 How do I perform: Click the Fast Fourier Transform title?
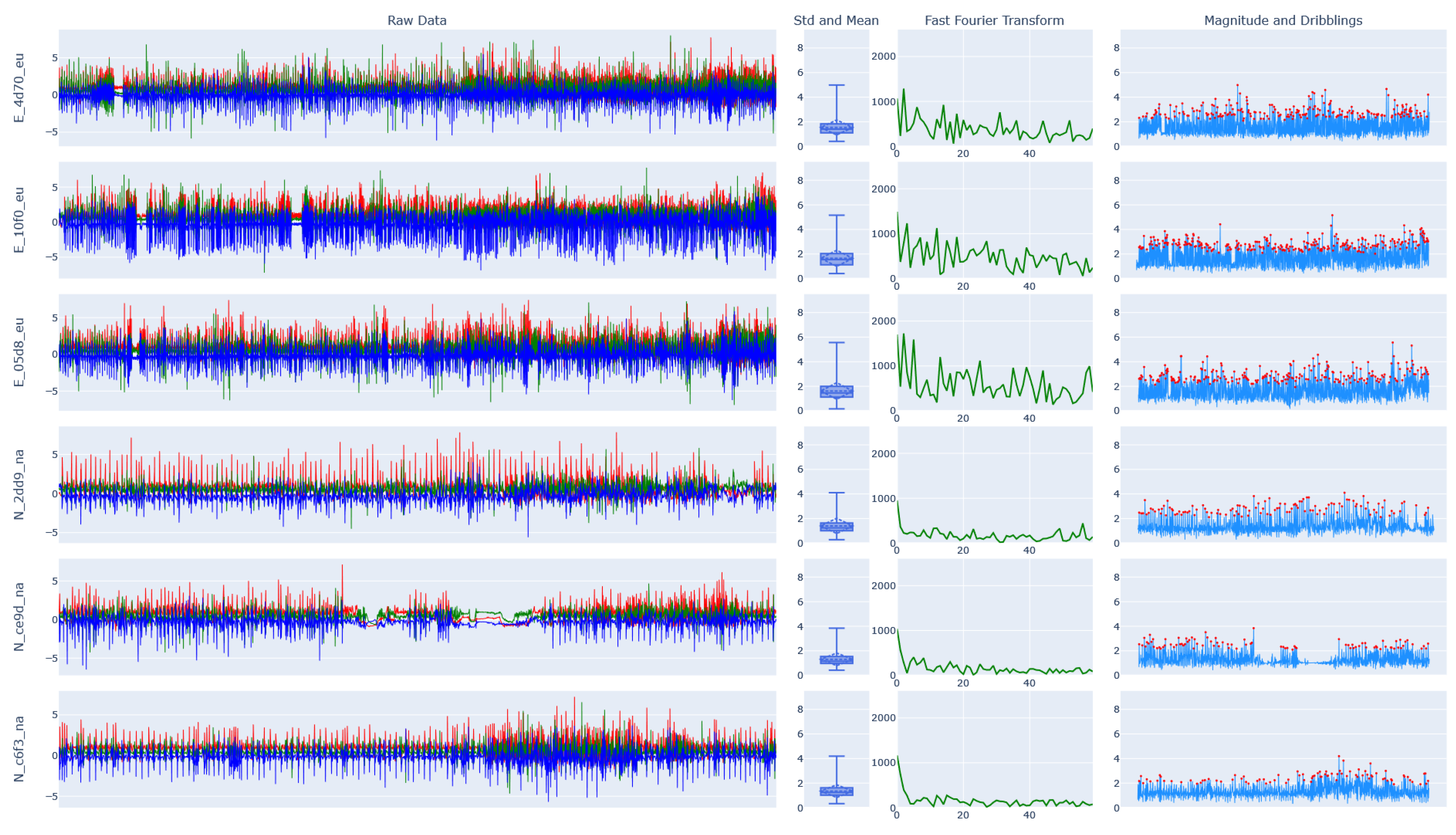[994, 21]
